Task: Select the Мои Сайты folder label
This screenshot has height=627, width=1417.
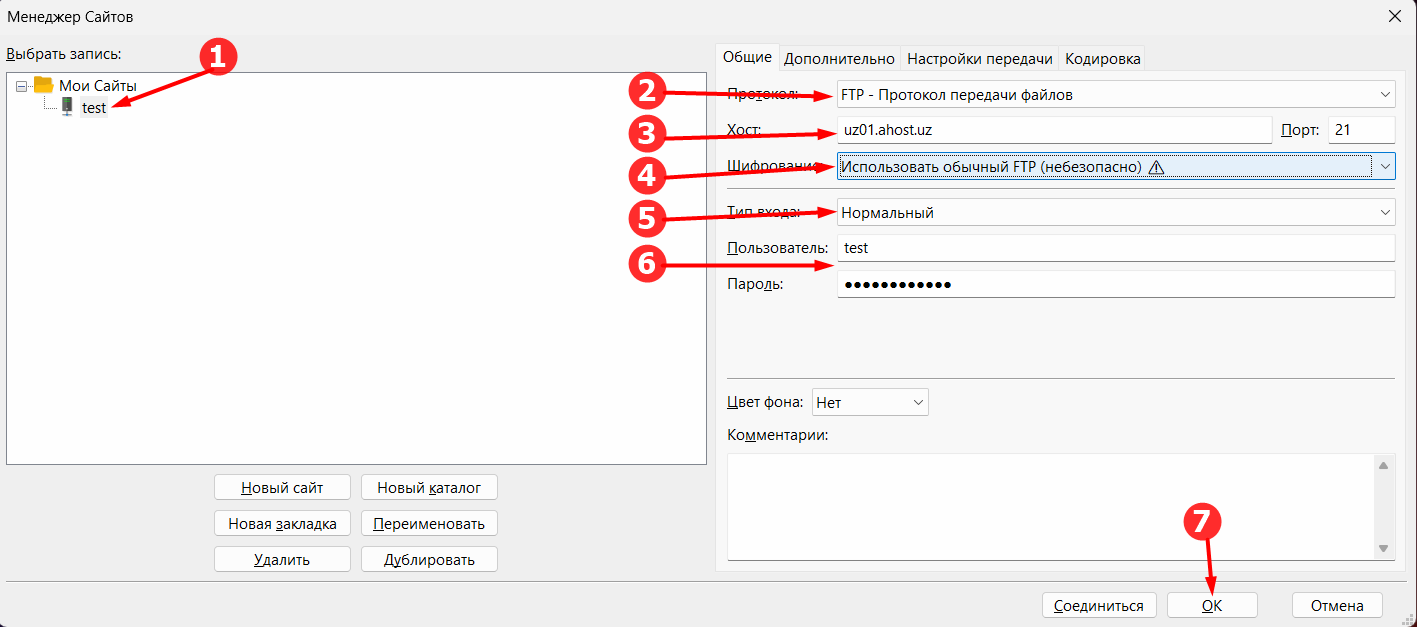Action: click(x=98, y=86)
